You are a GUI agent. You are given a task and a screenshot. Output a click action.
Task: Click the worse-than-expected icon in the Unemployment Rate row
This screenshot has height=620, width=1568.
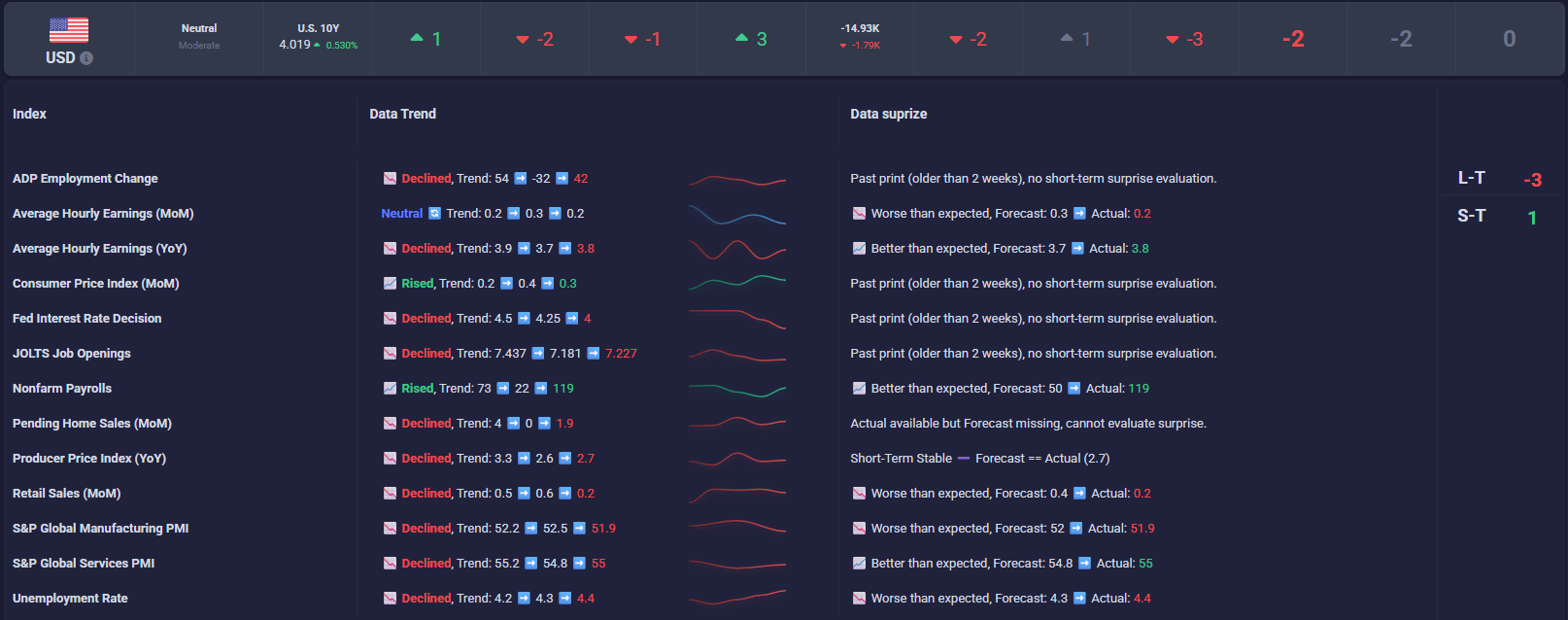pyautogui.click(x=859, y=599)
